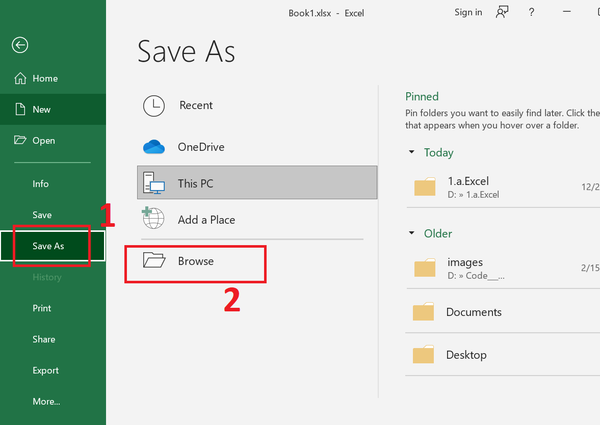Click the images folder name
Image resolution: width=600 pixels, height=425 pixels.
[x=465, y=262]
